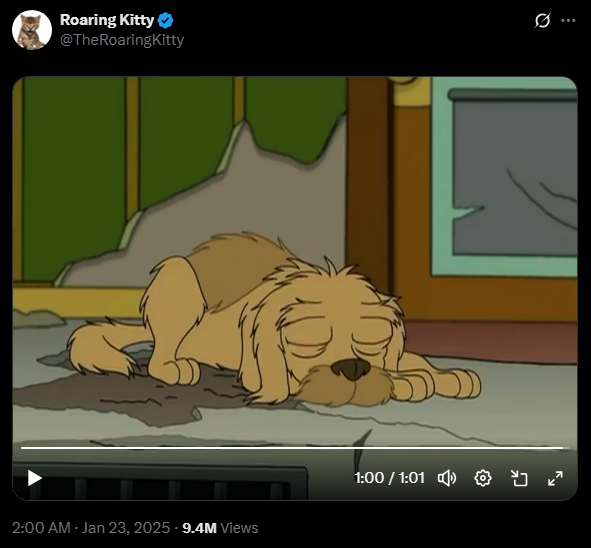The height and width of the screenshot is (548, 591).
Task: Click the playhead at the progress bar end
Action: coord(565,448)
